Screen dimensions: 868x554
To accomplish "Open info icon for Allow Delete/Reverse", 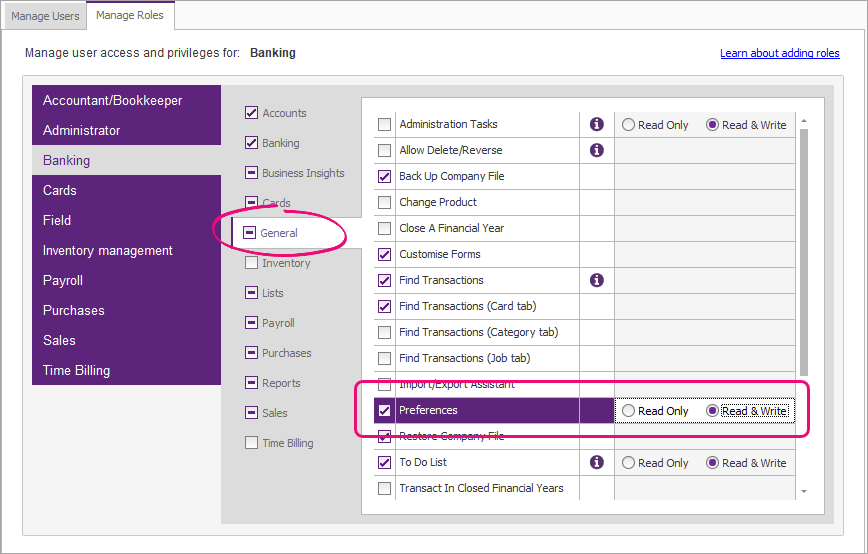I will pos(596,150).
